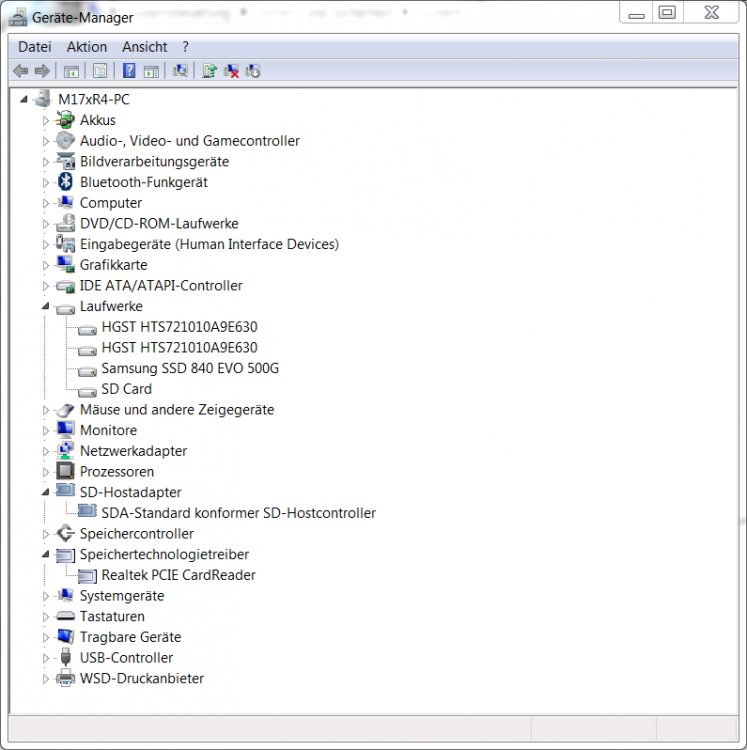Expand the USB-Controller node
This screenshot has height=750, width=747.
click(45, 658)
